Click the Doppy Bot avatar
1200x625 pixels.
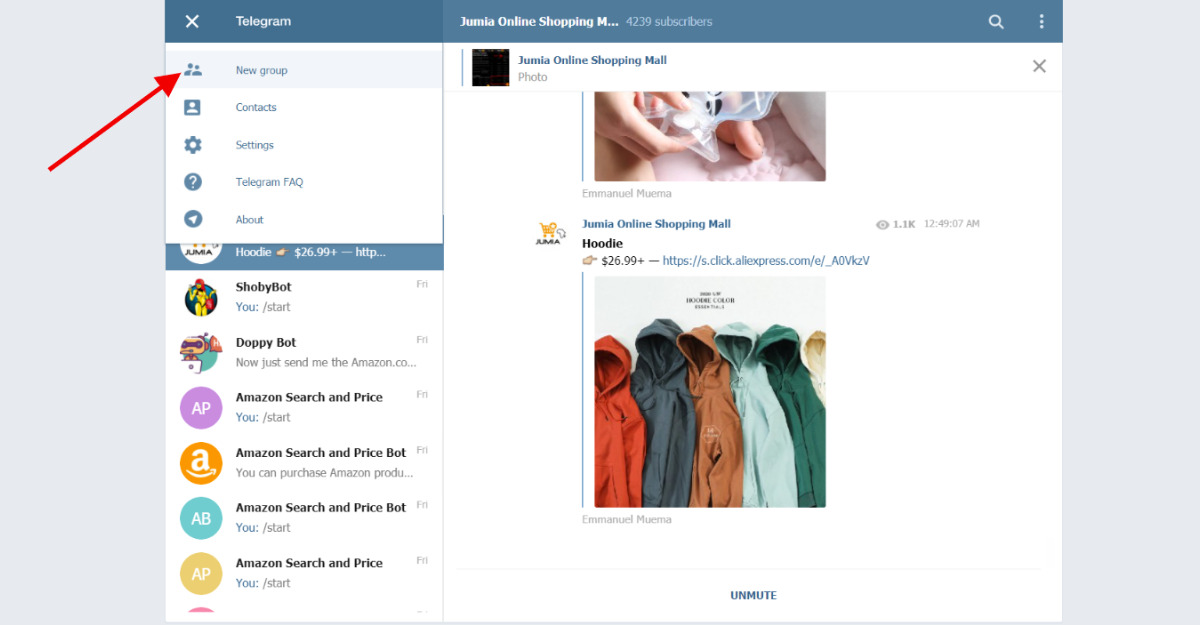click(201, 352)
